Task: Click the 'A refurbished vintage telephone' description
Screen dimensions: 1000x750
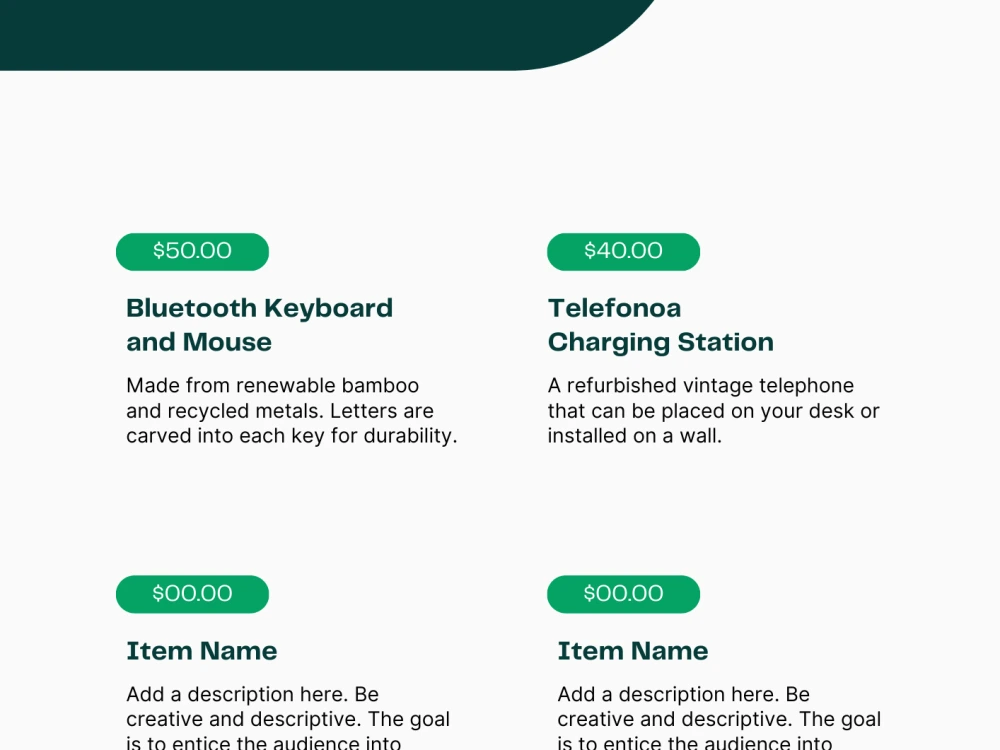Action: (714, 411)
